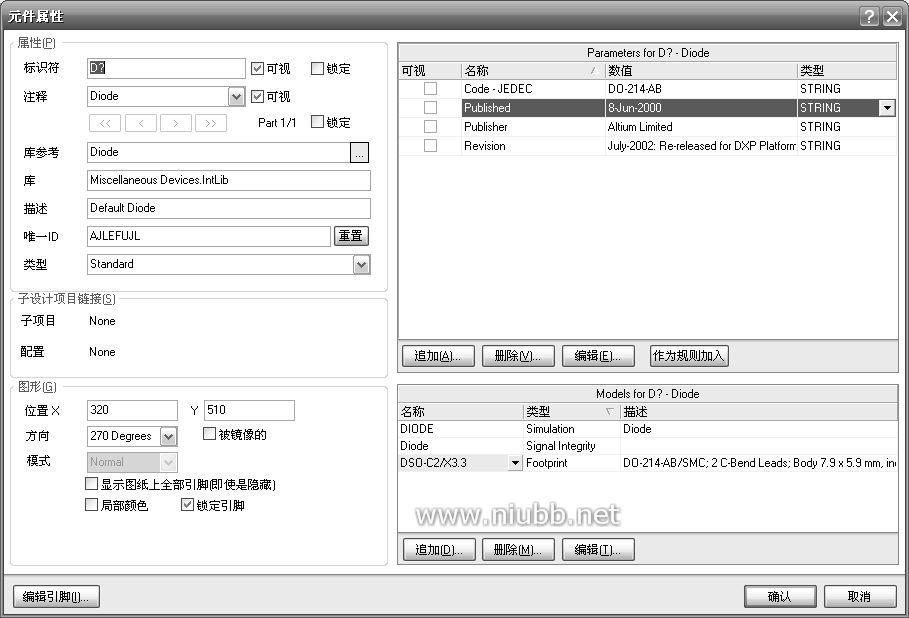Click into the 位置 X input field
The width and height of the screenshot is (909, 618).
pyautogui.click(x=133, y=410)
